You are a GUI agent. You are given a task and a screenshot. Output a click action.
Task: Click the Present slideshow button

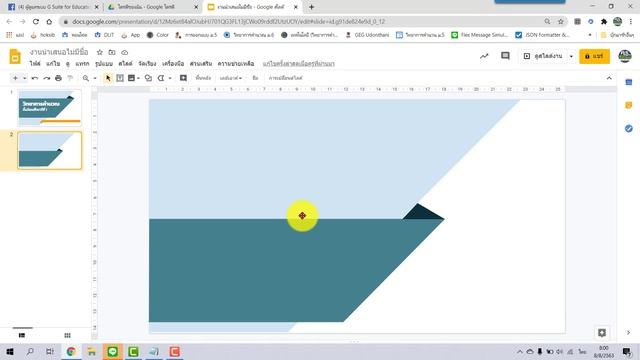click(543, 56)
